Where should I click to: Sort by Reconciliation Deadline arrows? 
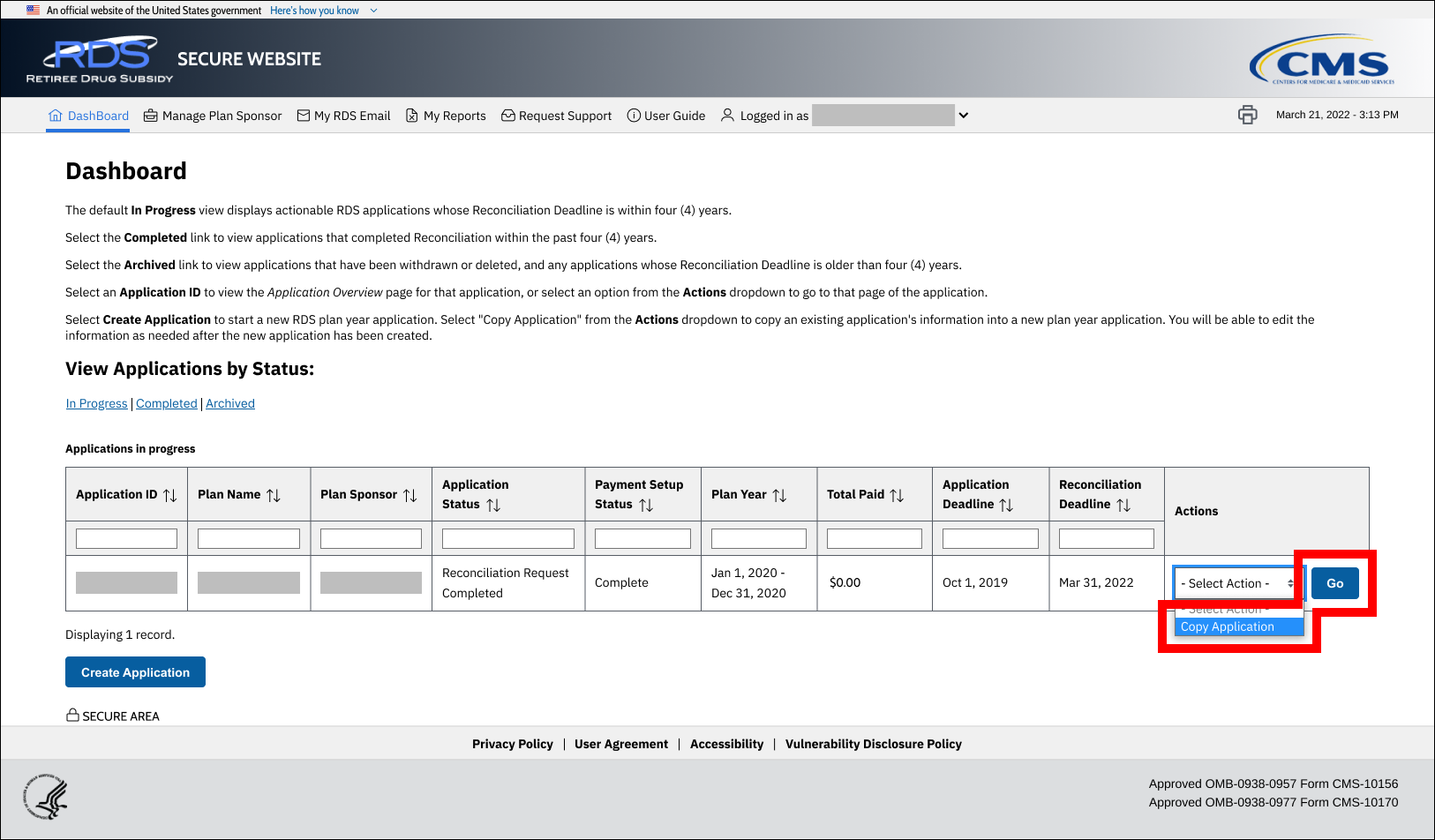(x=1123, y=505)
